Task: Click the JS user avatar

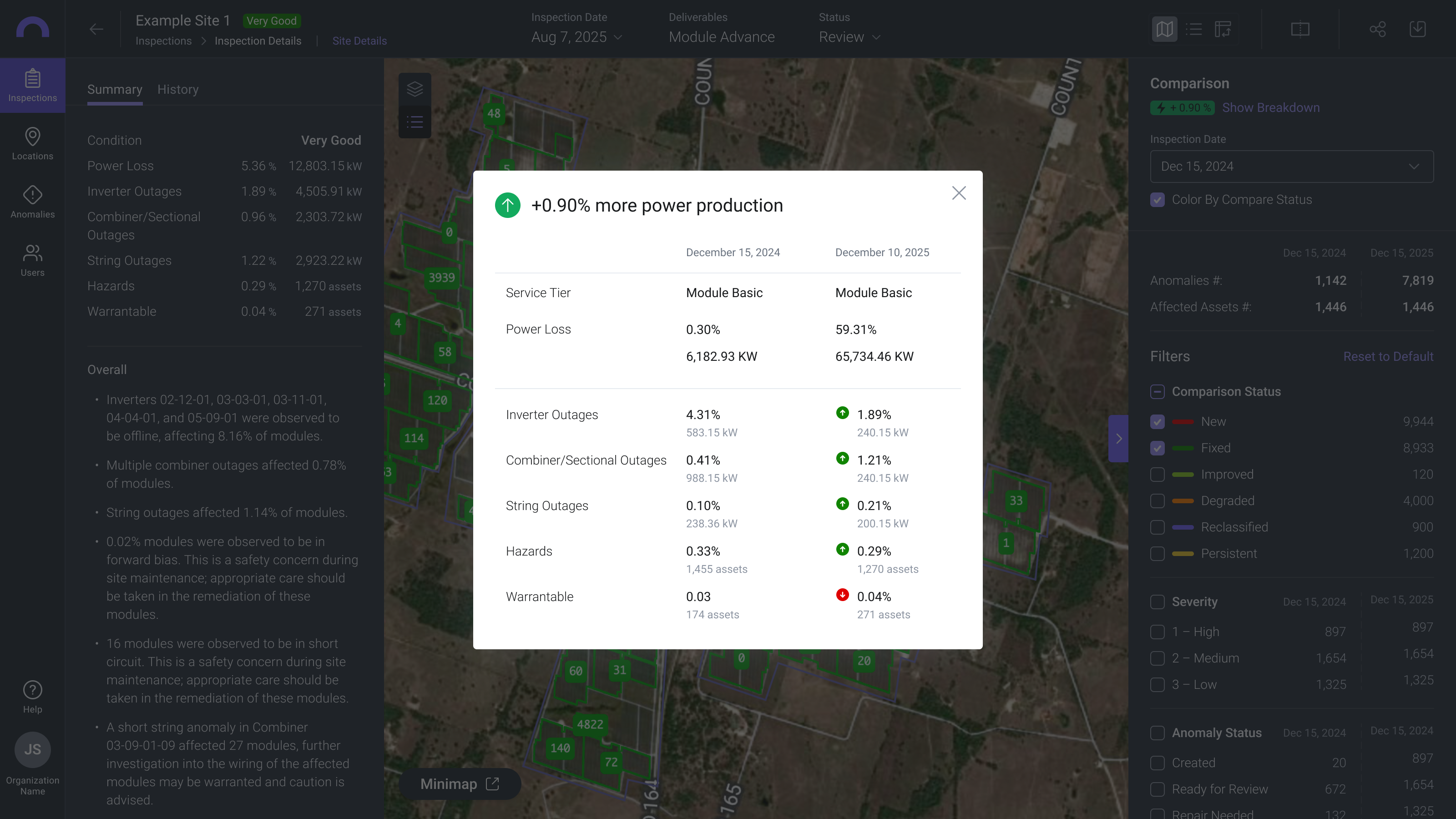Action: tap(32, 749)
